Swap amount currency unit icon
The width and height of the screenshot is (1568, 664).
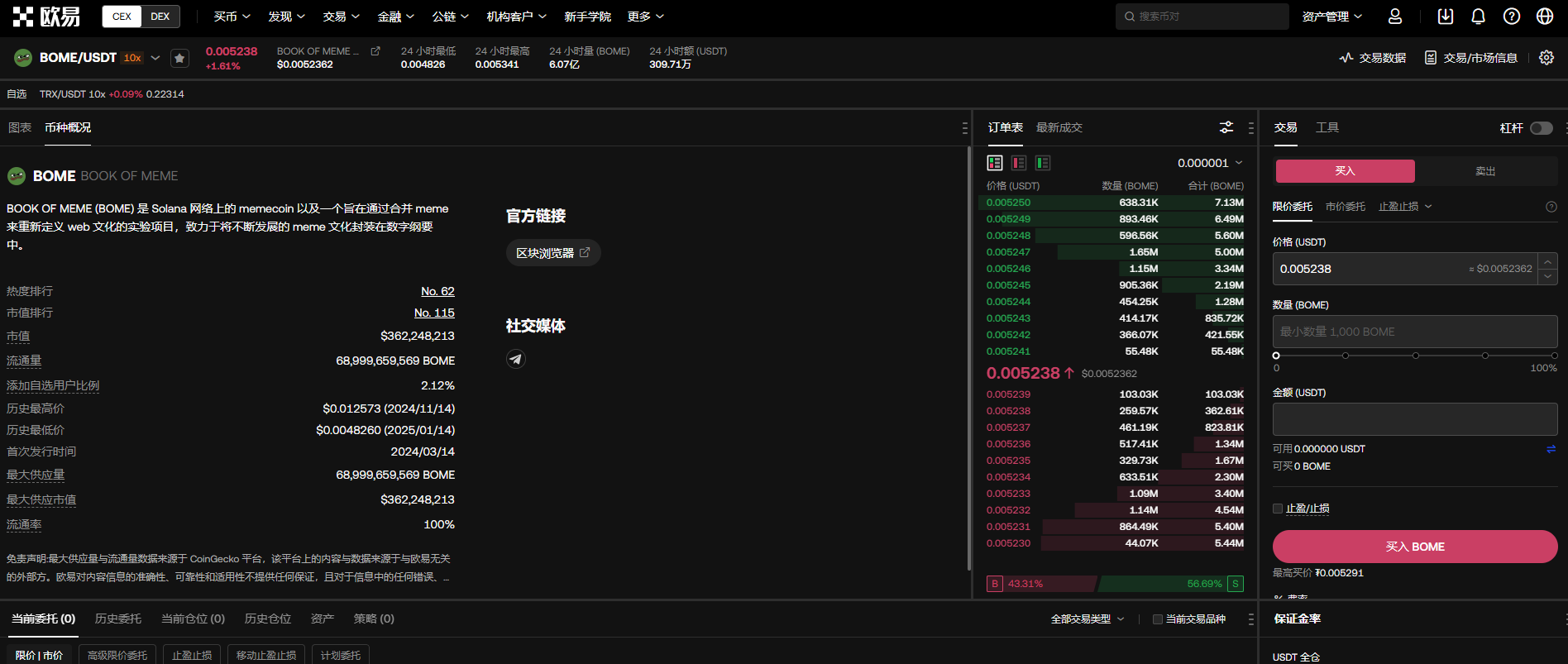click(x=1551, y=449)
